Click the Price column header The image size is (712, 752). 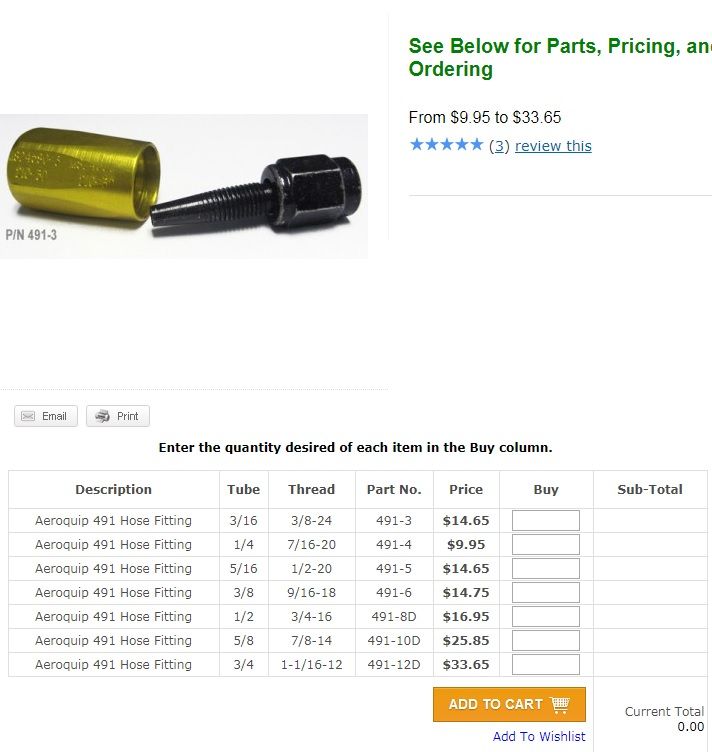point(466,490)
